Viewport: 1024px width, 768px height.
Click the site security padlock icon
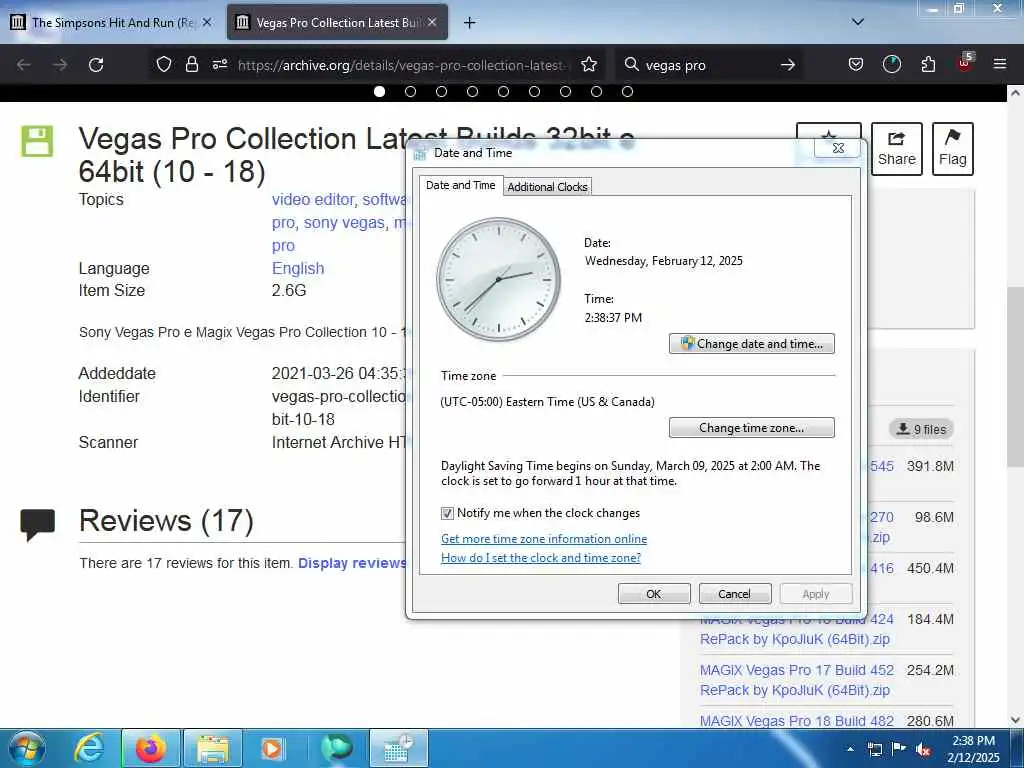pyautogui.click(x=191, y=64)
